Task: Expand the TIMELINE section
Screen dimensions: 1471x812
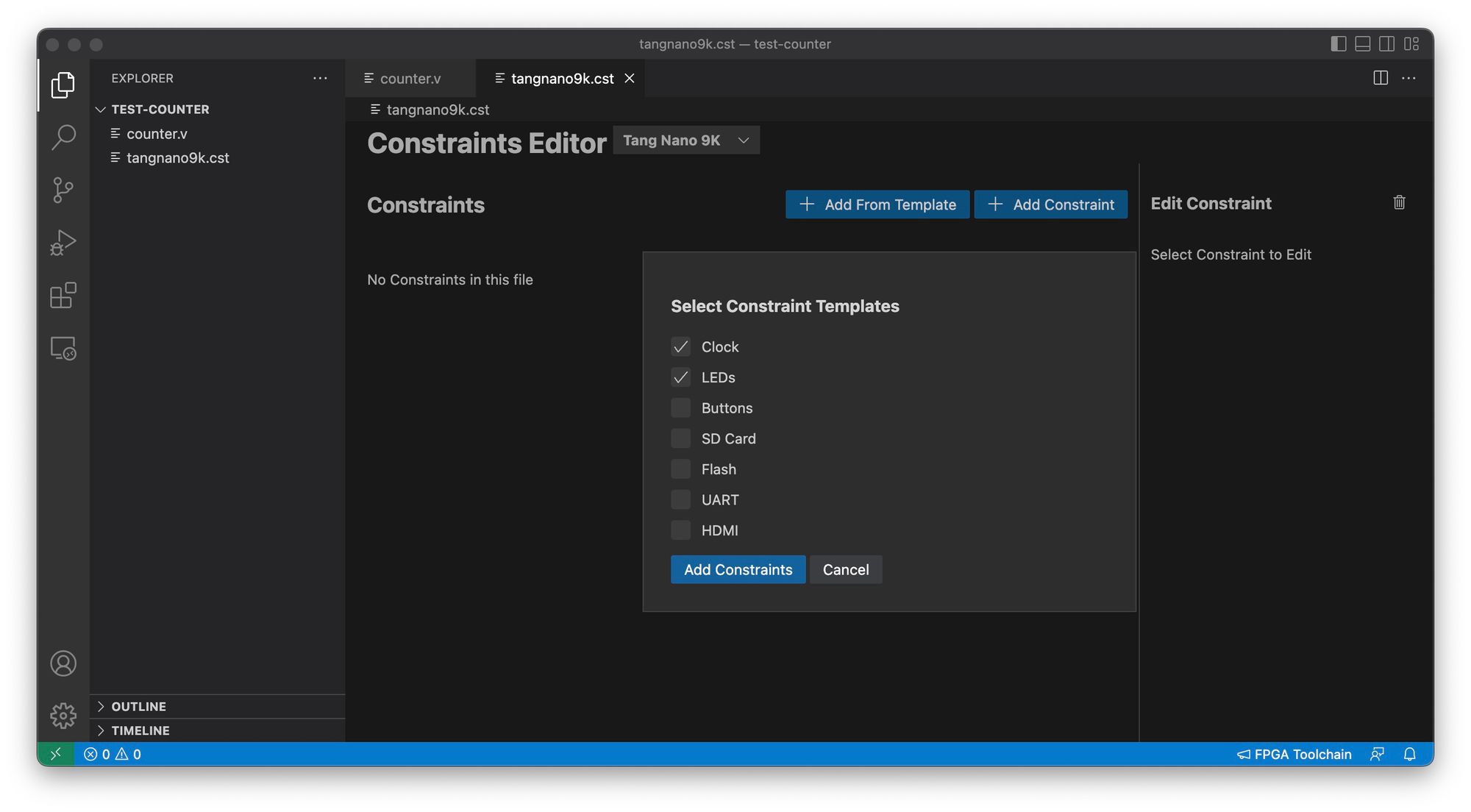Action: (x=140, y=730)
